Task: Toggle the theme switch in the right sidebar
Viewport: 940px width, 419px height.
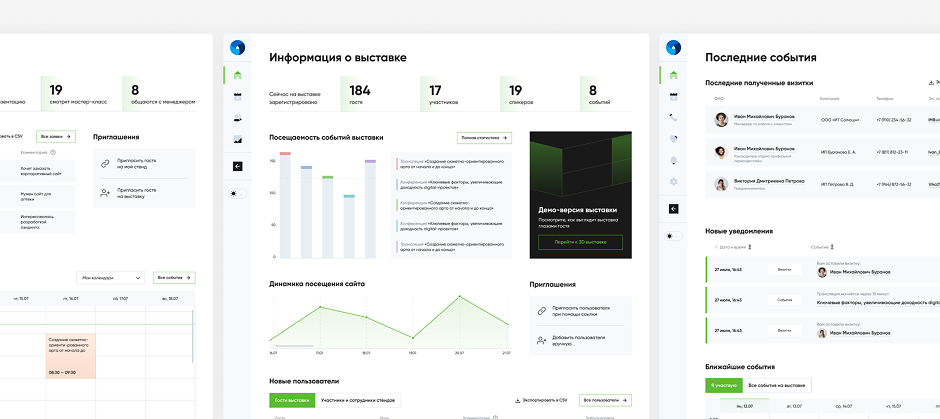Action: point(673,236)
